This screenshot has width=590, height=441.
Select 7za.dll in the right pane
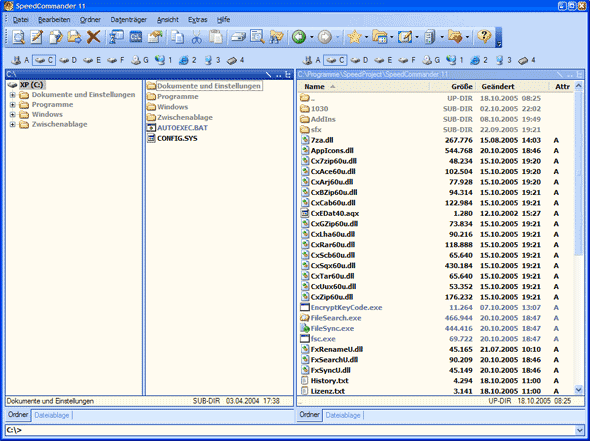point(436,140)
